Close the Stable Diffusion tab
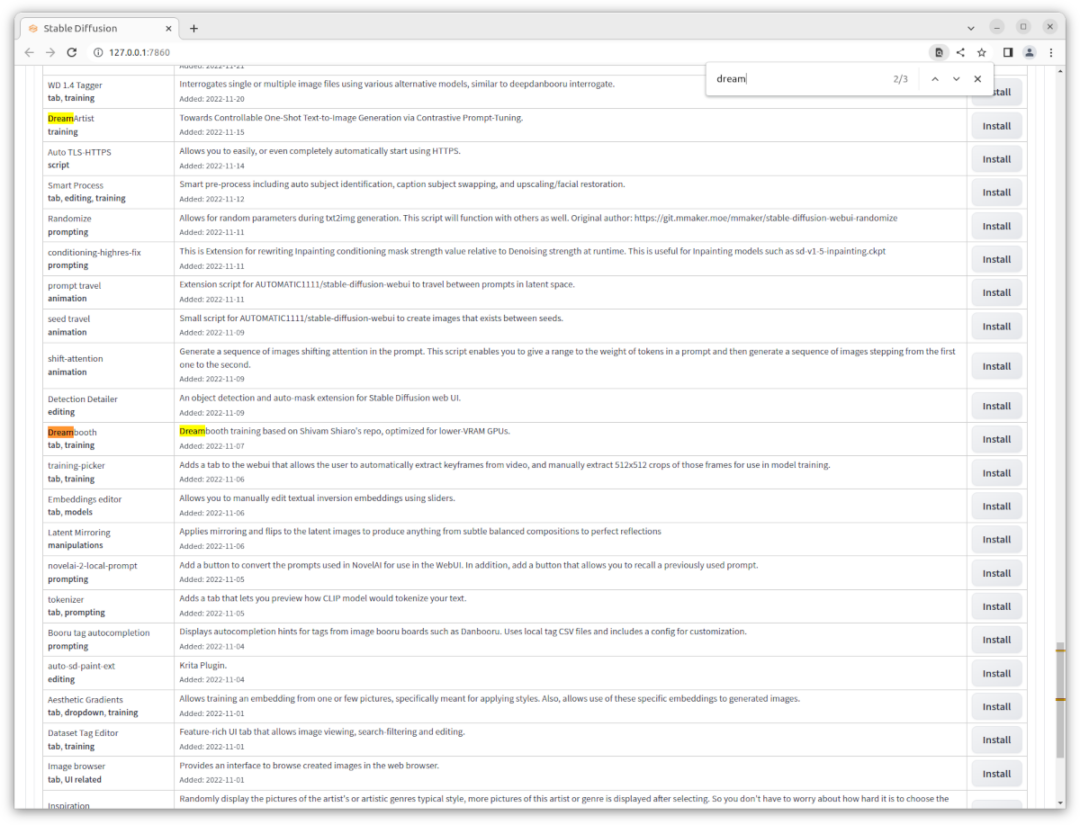The image size is (1080, 825). [x=164, y=28]
